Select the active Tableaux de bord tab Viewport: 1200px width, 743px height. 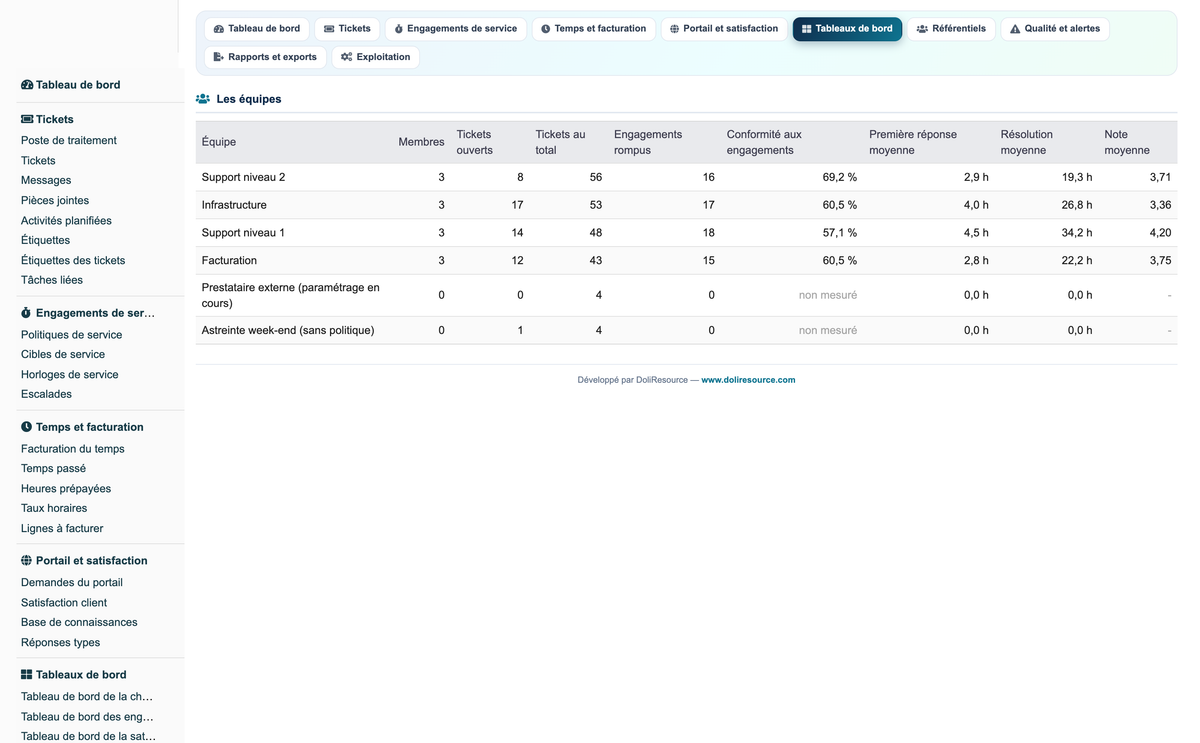coord(847,29)
